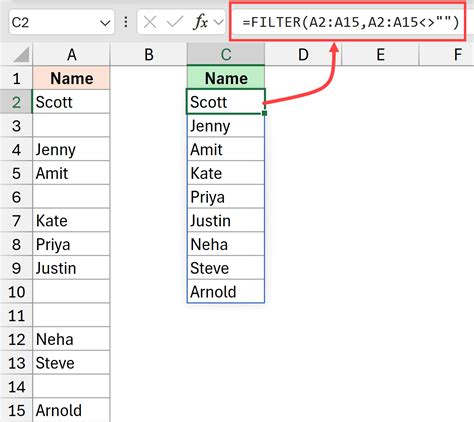474x422 pixels.
Task: Select cell C2 containing Scott
Action: click(226, 102)
